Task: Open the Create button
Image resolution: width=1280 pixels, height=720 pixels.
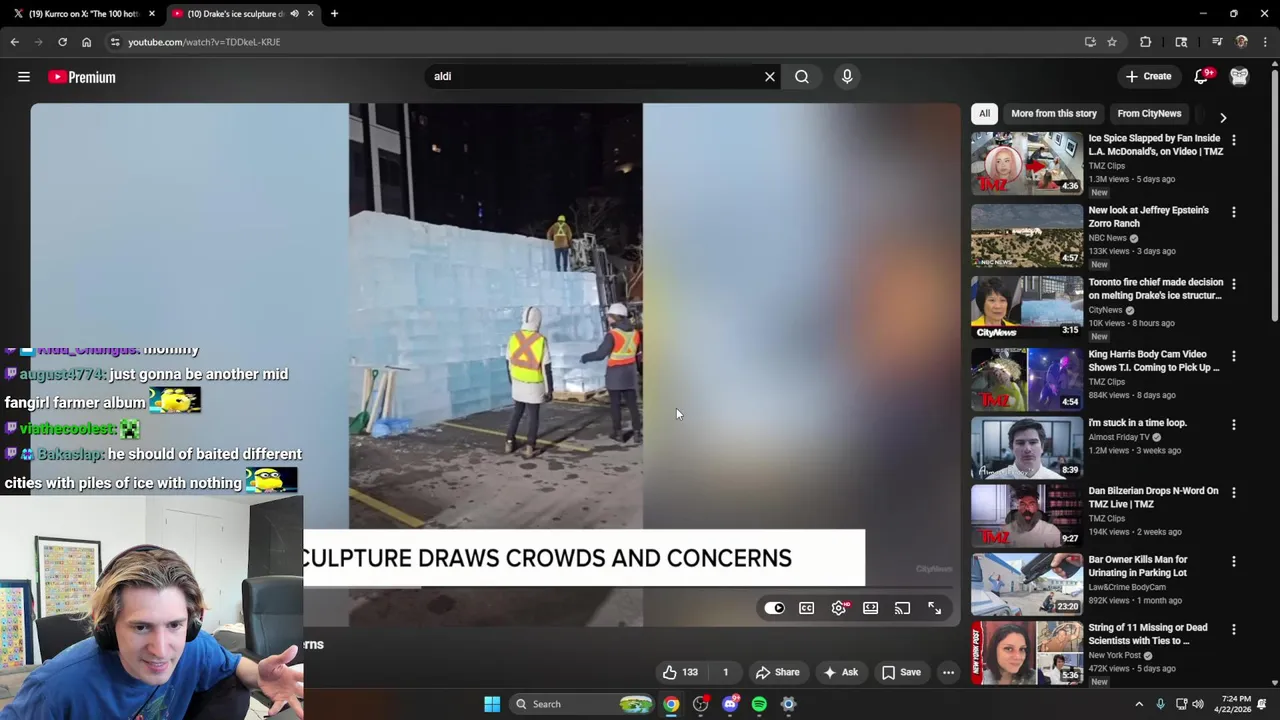Action: point(1148,77)
